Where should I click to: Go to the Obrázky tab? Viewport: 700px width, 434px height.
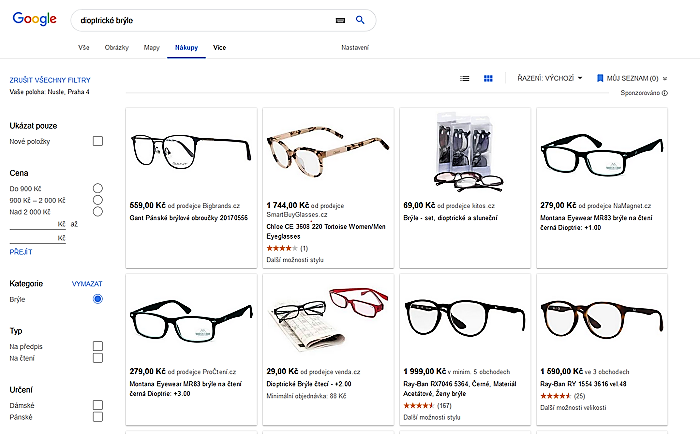coord(117,47)
